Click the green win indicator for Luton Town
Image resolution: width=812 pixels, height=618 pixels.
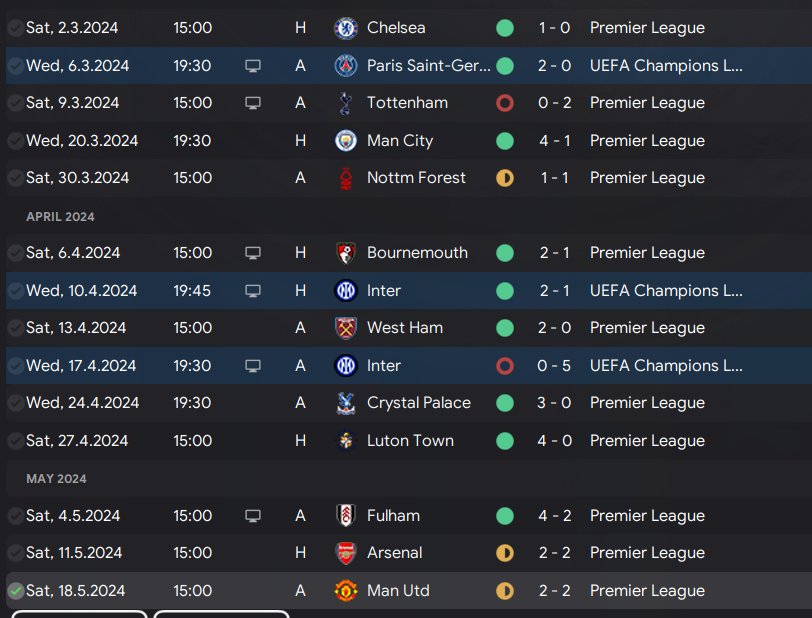click(x=505, y=441)
